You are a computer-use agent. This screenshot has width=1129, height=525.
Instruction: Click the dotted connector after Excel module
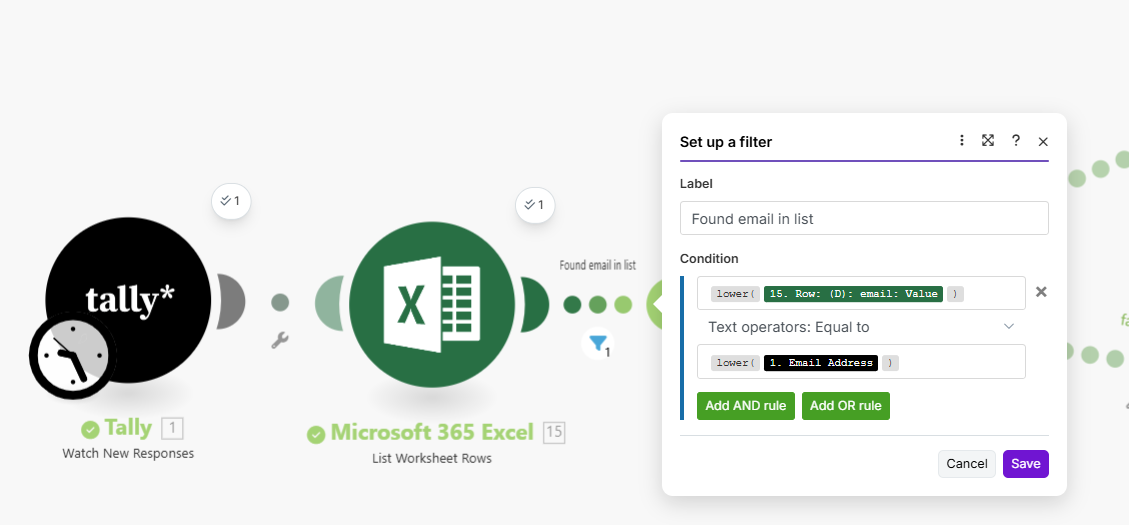(598, 305)
